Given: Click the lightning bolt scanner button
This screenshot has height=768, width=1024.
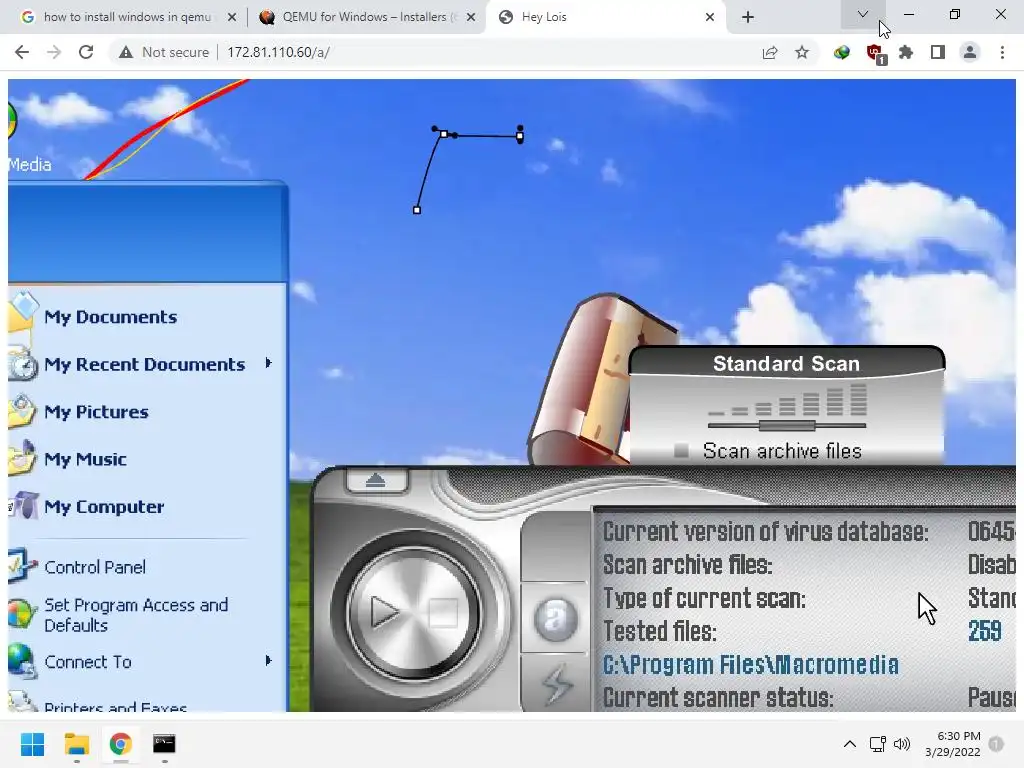Looking at the screenshot, I should [x=556, y=684].
